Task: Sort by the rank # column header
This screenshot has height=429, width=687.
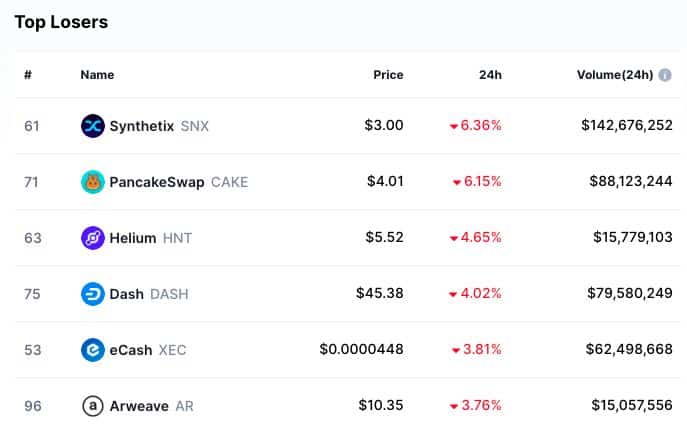Action: (x=28, y=75)
